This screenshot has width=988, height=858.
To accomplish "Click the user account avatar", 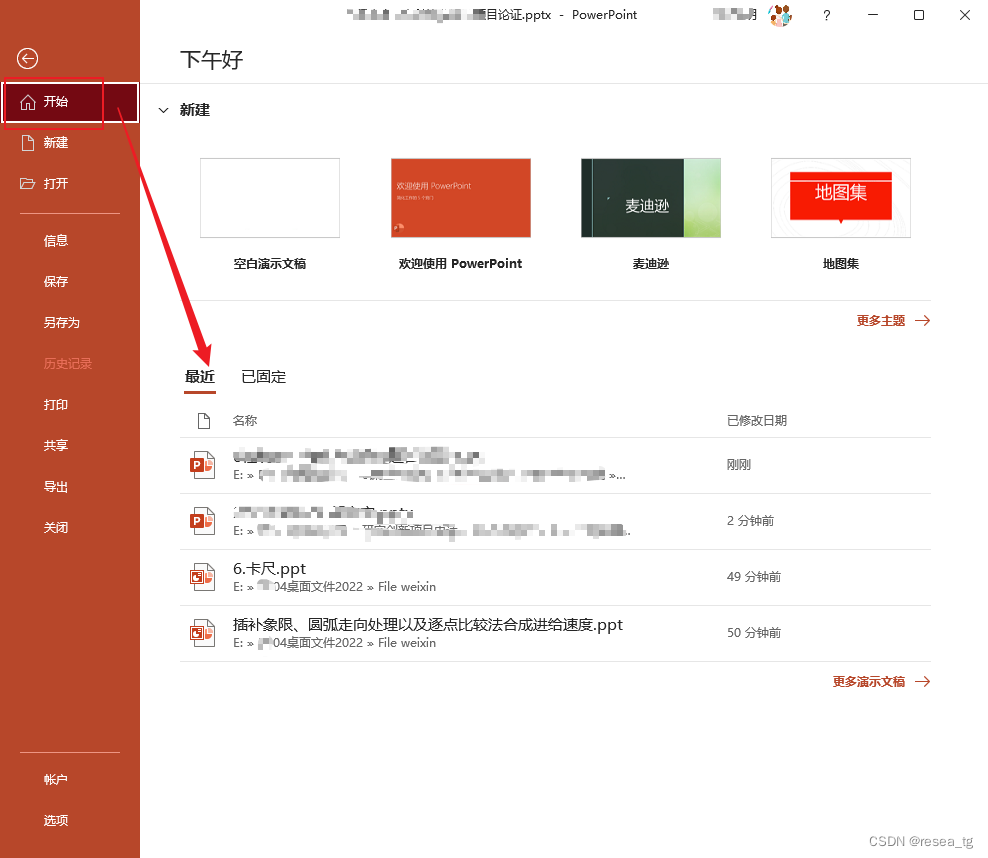I will (780, 15).
